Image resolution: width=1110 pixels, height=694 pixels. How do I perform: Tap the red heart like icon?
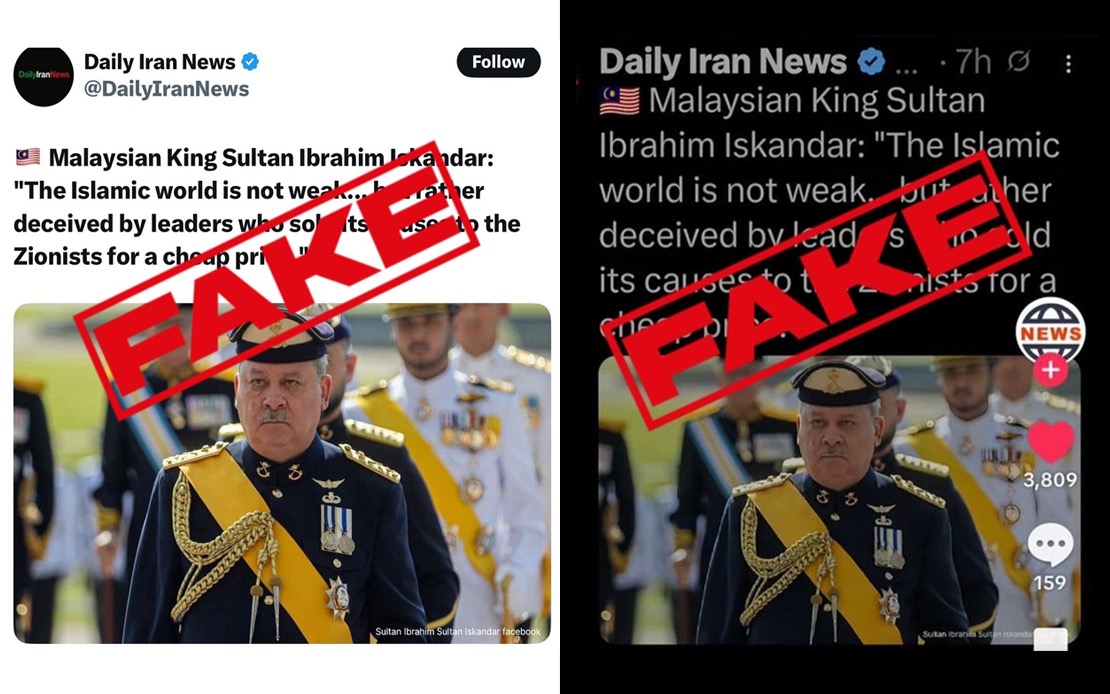pyautogui.click(x=1051, y=440)
